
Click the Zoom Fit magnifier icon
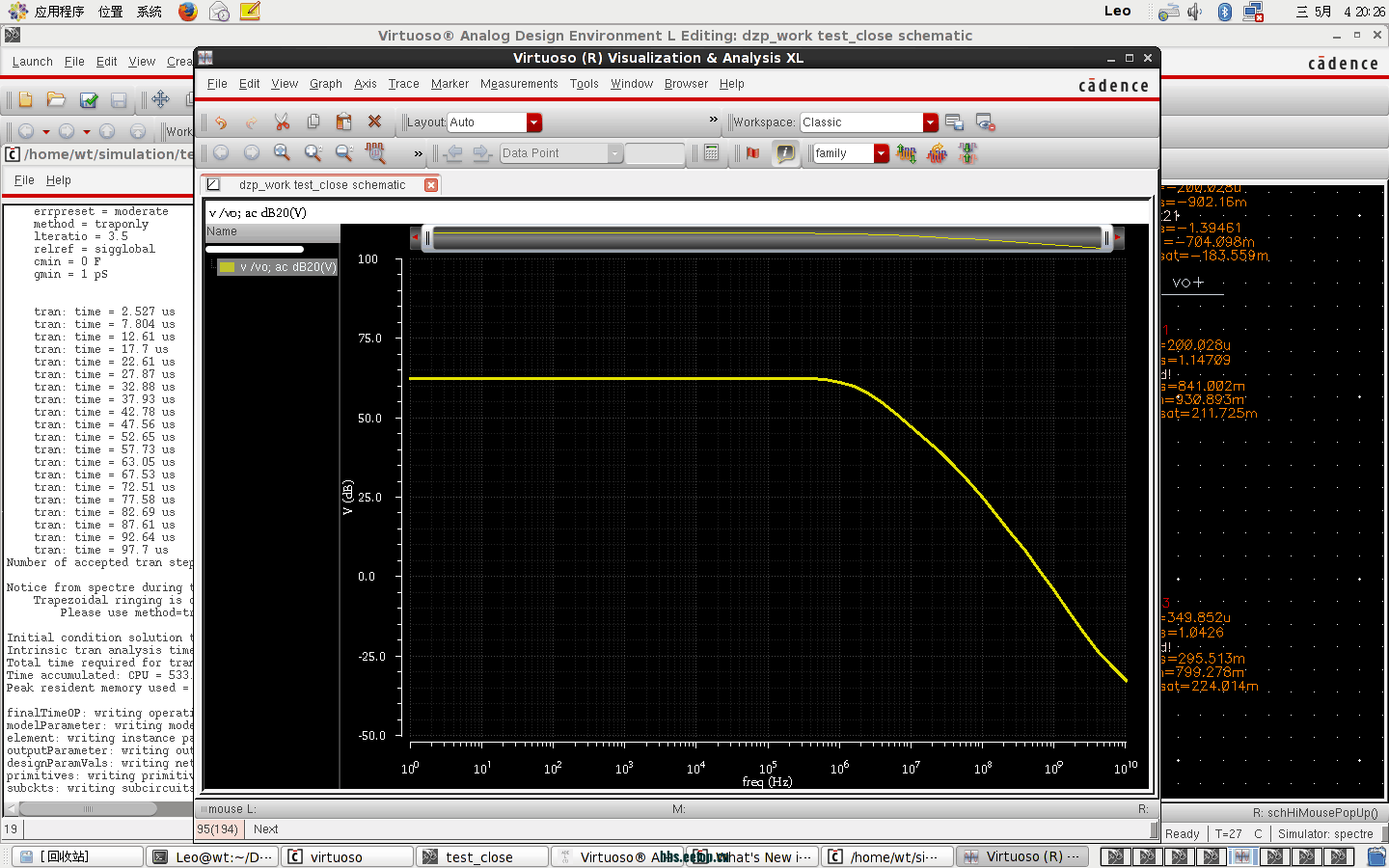[282, 153]
